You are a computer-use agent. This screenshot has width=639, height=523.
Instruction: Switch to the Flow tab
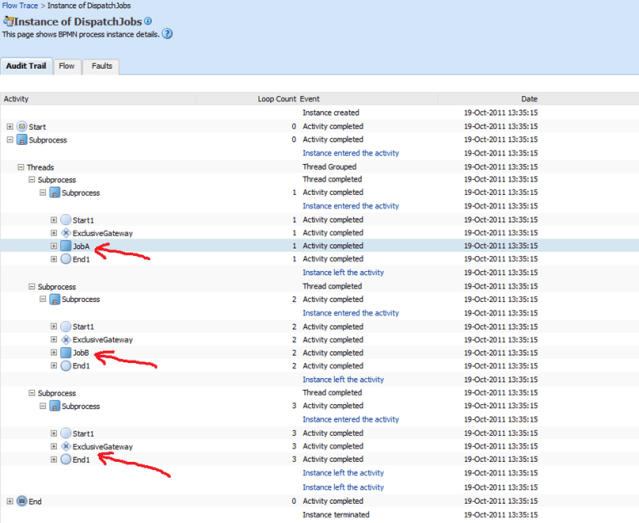pyautogui.click(x=66, y=67)
